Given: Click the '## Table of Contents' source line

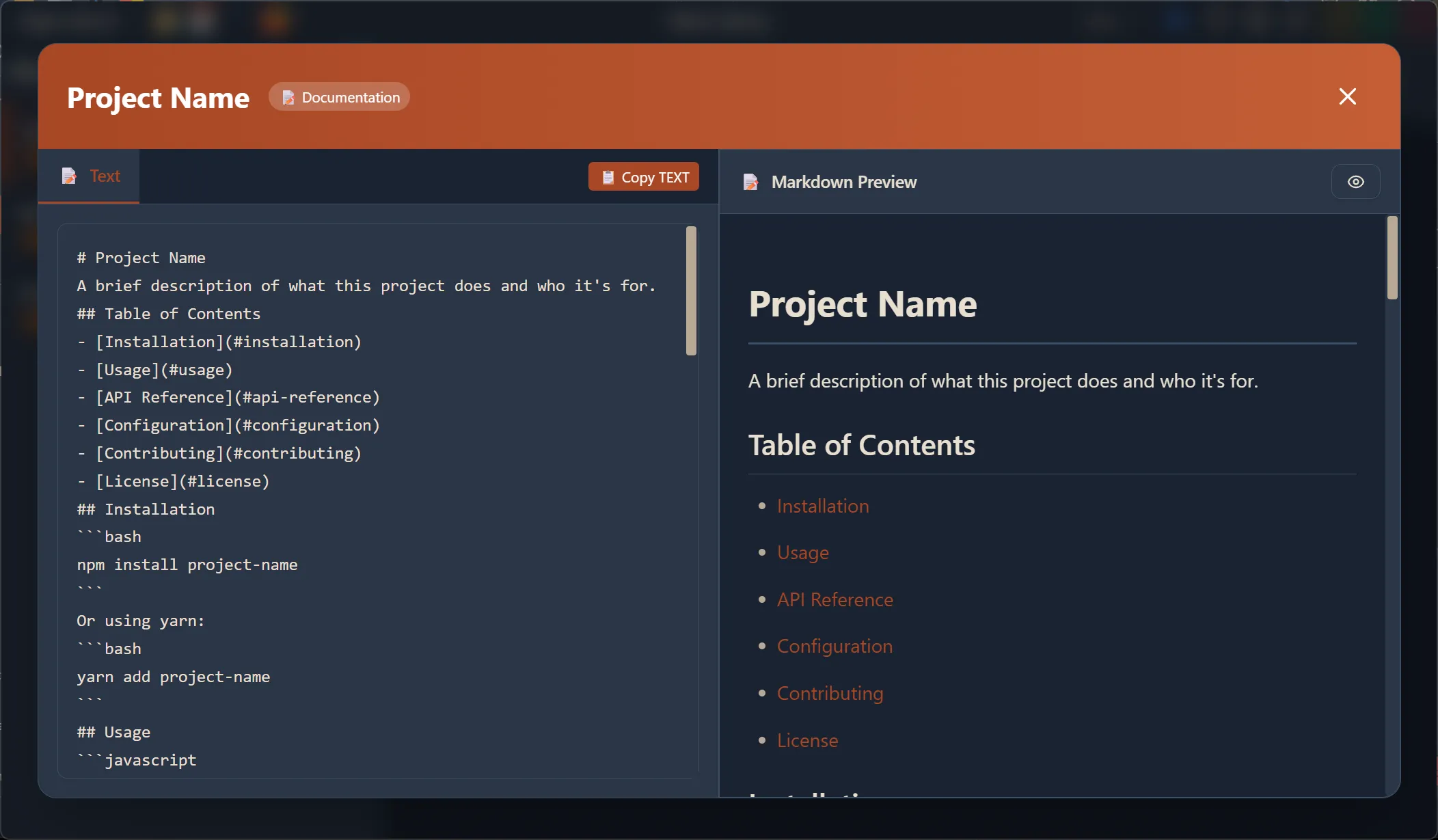Looking at the screenshot, I should (169, 314).
